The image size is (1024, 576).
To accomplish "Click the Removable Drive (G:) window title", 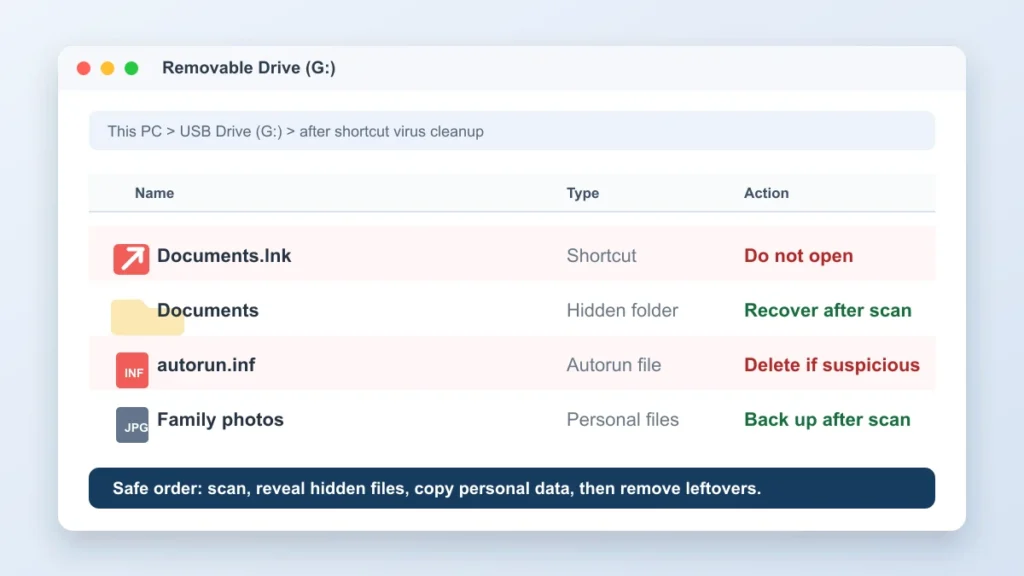I will pyautogui.click(x=249, y=68).
